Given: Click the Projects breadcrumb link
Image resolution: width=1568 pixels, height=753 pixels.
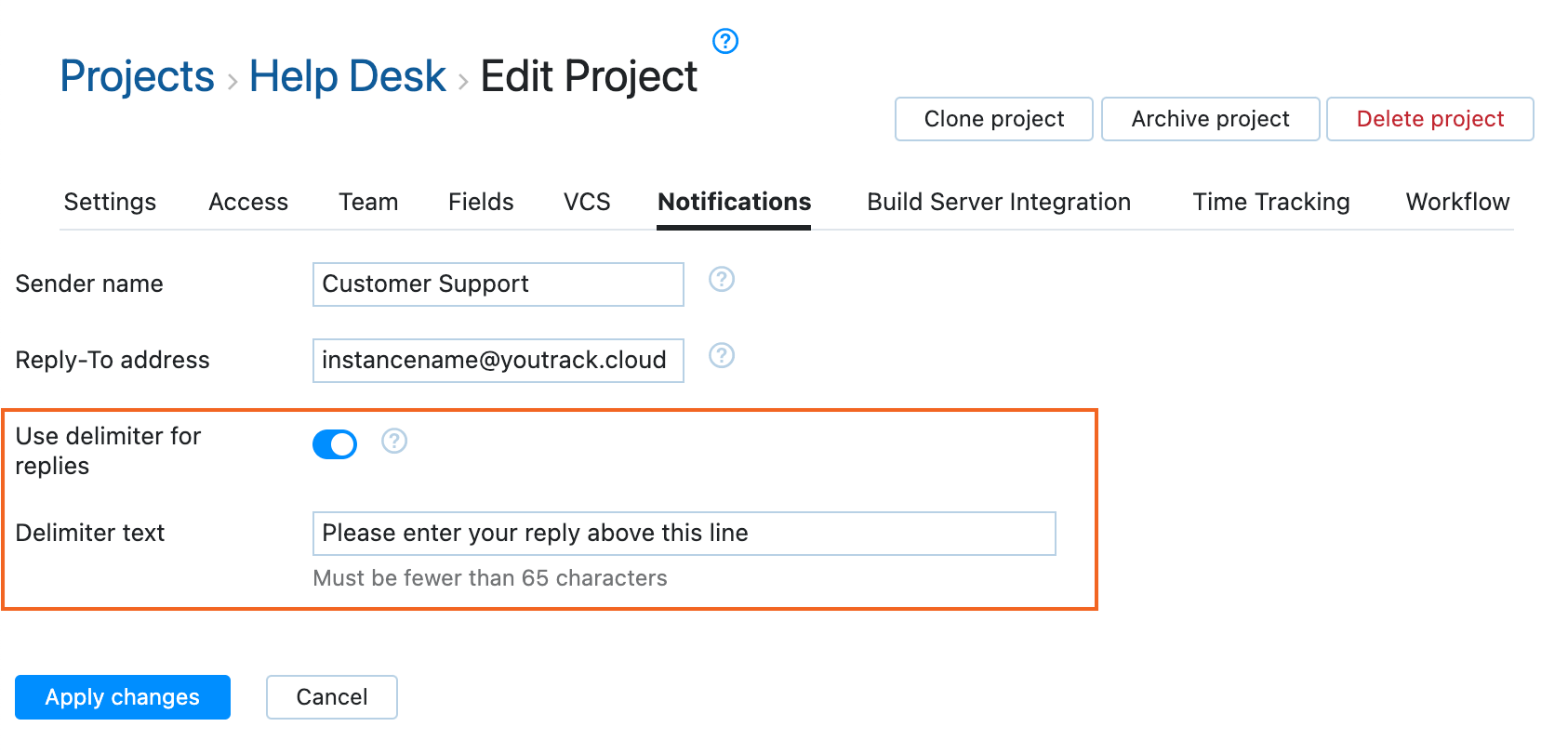Looking at the screenshot, I should [x=138, y=76].
